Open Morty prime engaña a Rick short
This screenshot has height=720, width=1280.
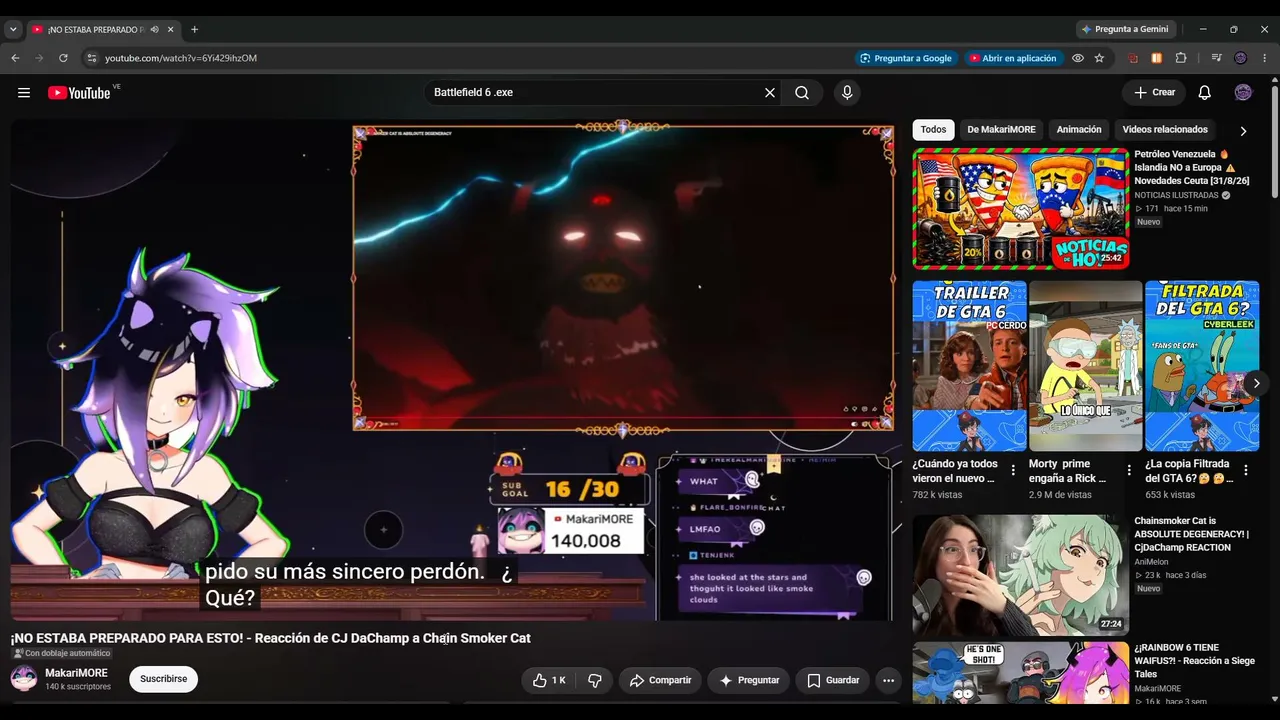point(1085,366)
